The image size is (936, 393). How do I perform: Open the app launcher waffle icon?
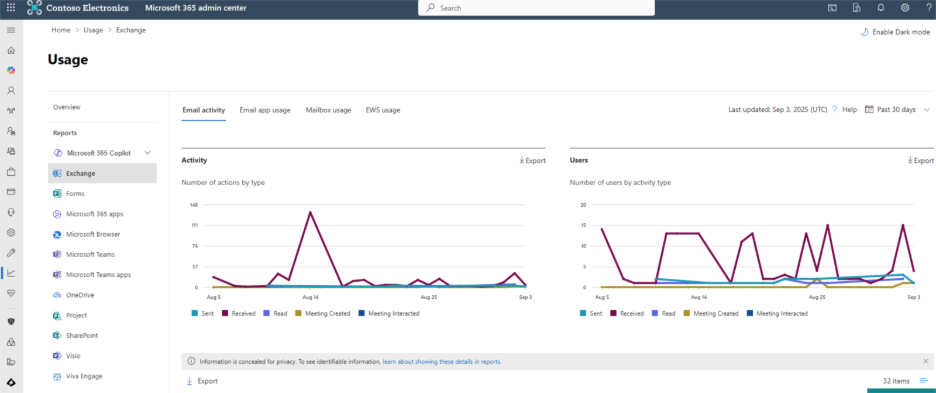coord(11,8)
